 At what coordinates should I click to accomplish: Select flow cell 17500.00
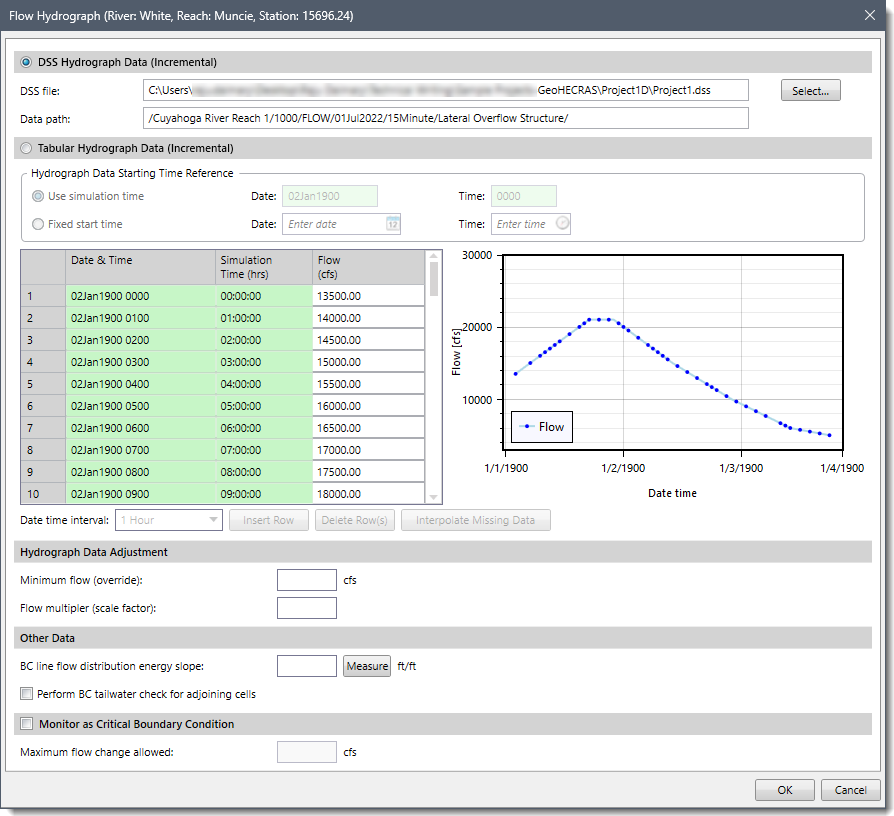368,472
